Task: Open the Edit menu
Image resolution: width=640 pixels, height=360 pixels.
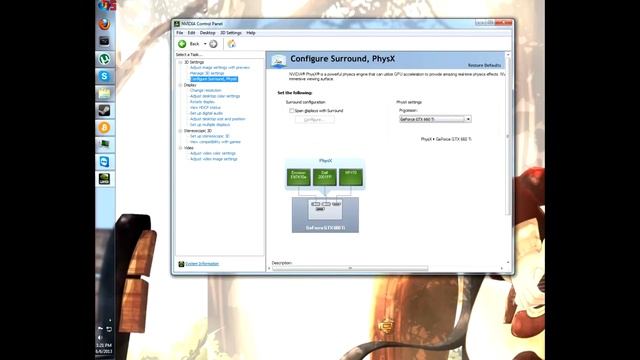Action: pyautogui.click(x=191, y=33)
